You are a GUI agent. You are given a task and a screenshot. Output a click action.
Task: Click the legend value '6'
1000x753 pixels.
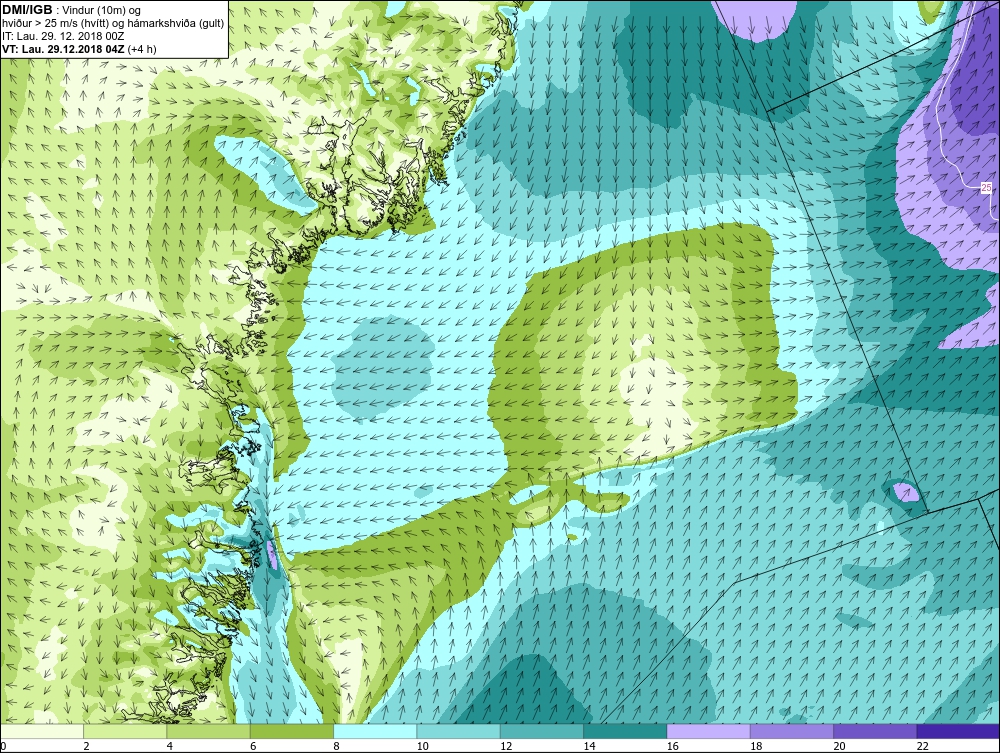pyautogui.click(x=253, y=746)
